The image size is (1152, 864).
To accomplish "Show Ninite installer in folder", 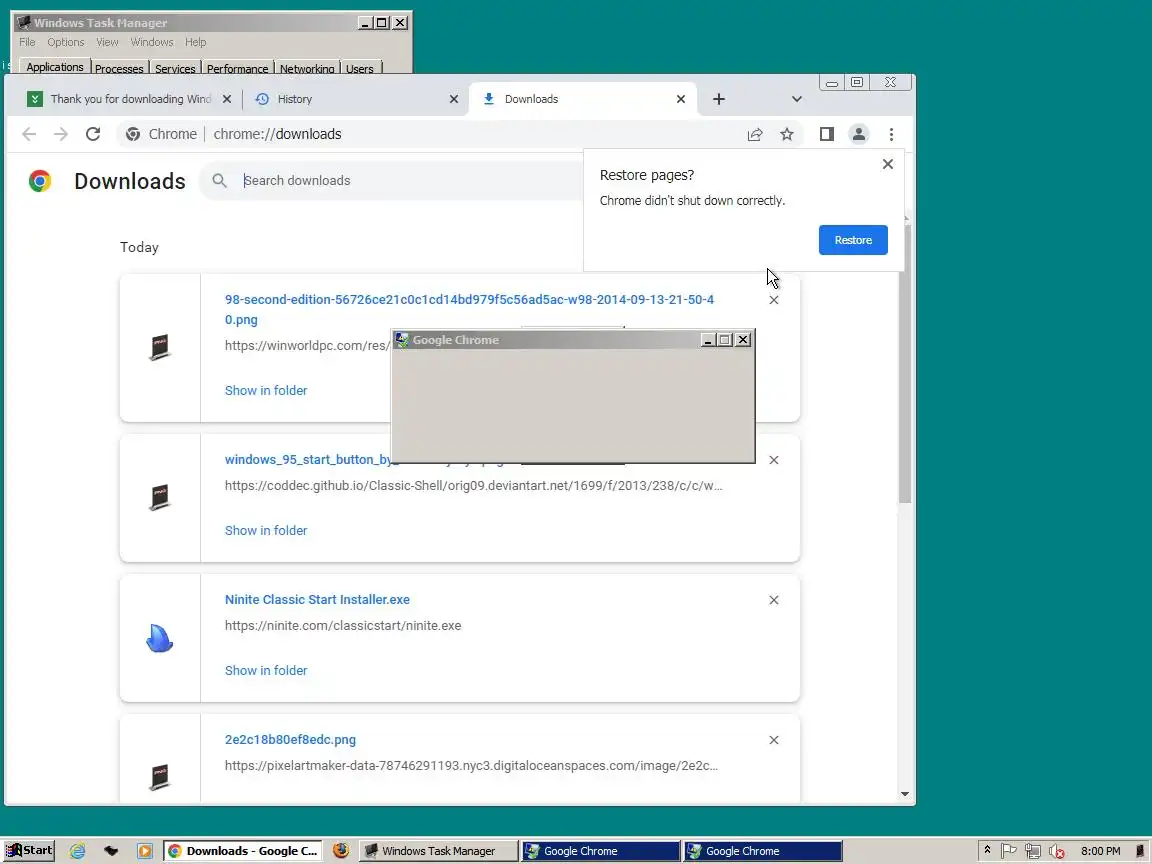I will click(266, 671).
